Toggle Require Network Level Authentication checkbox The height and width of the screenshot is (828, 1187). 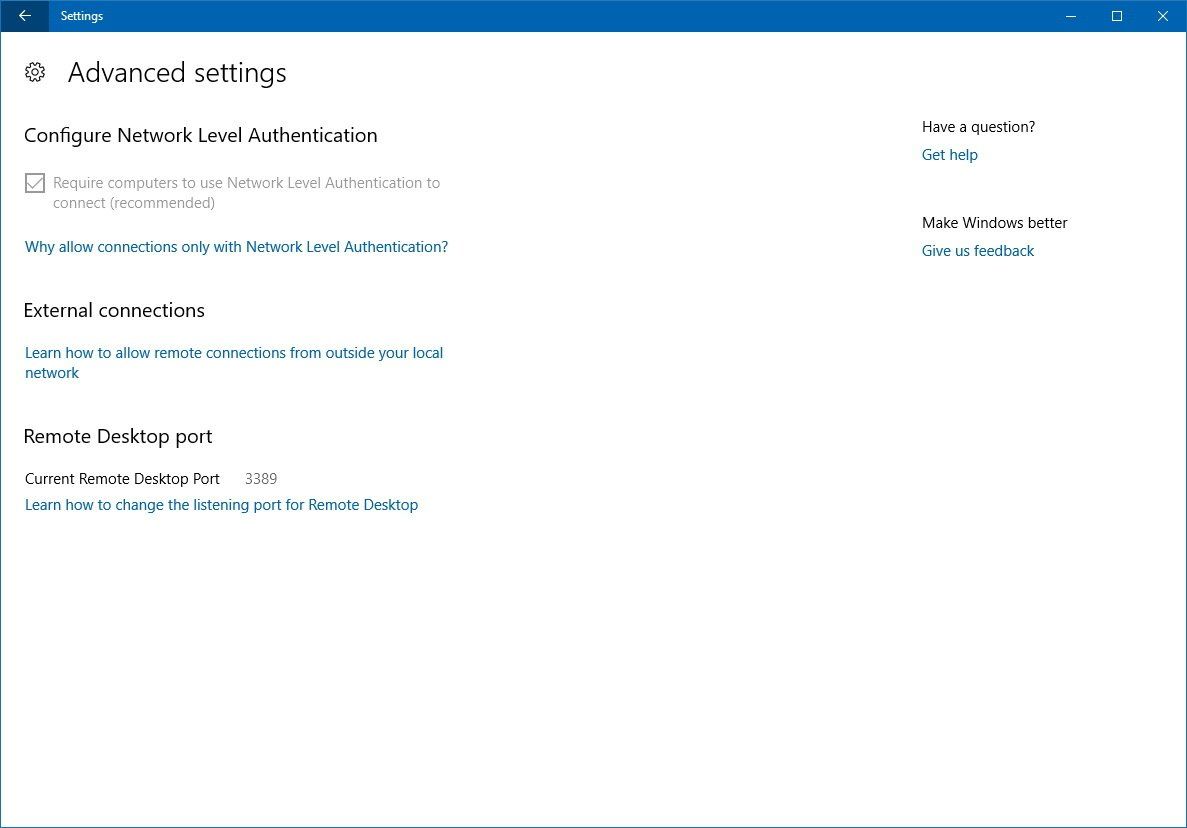tap(35, 183)
